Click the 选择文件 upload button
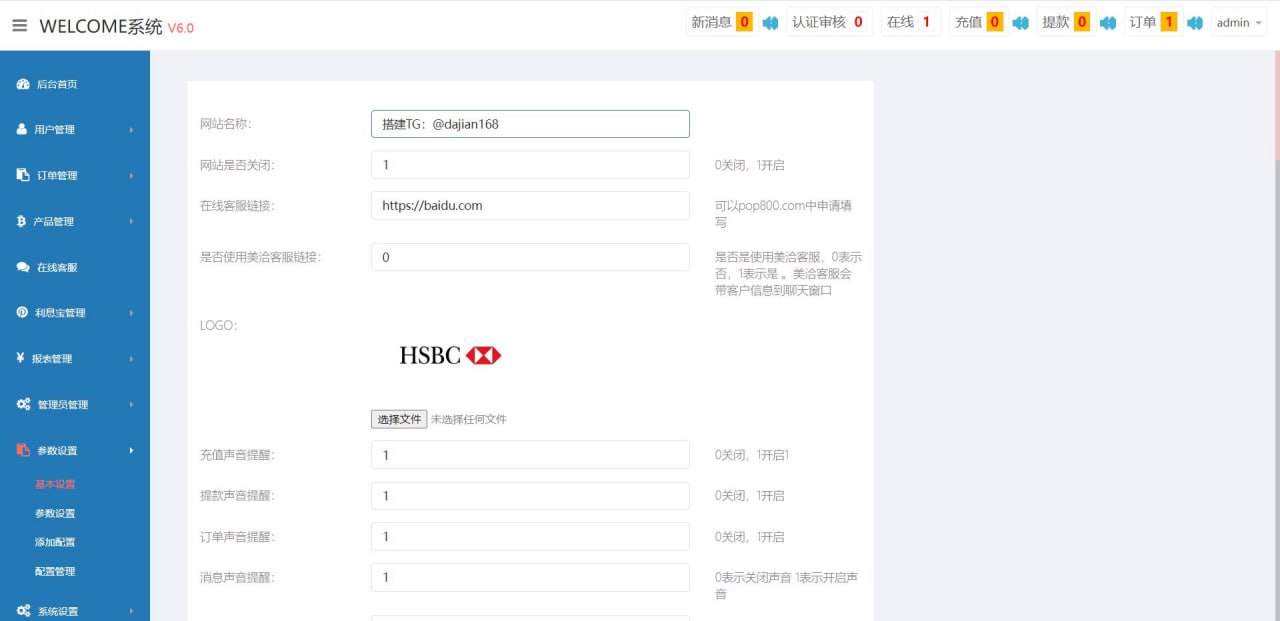Image resolution: width=1280 pixels, height=621 pixels. point(399,419)
